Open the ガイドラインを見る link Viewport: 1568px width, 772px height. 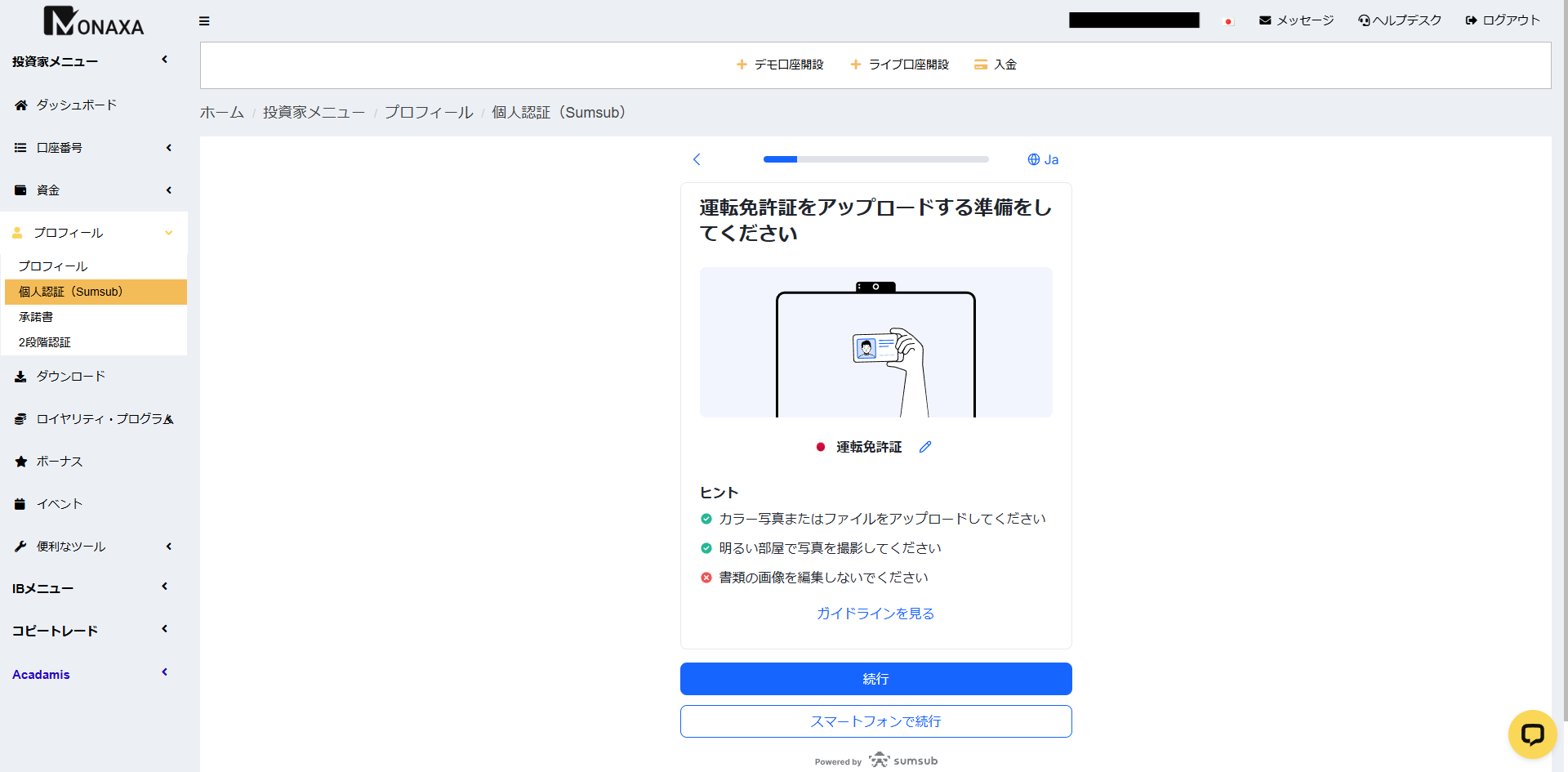click(x=875, y=614)
